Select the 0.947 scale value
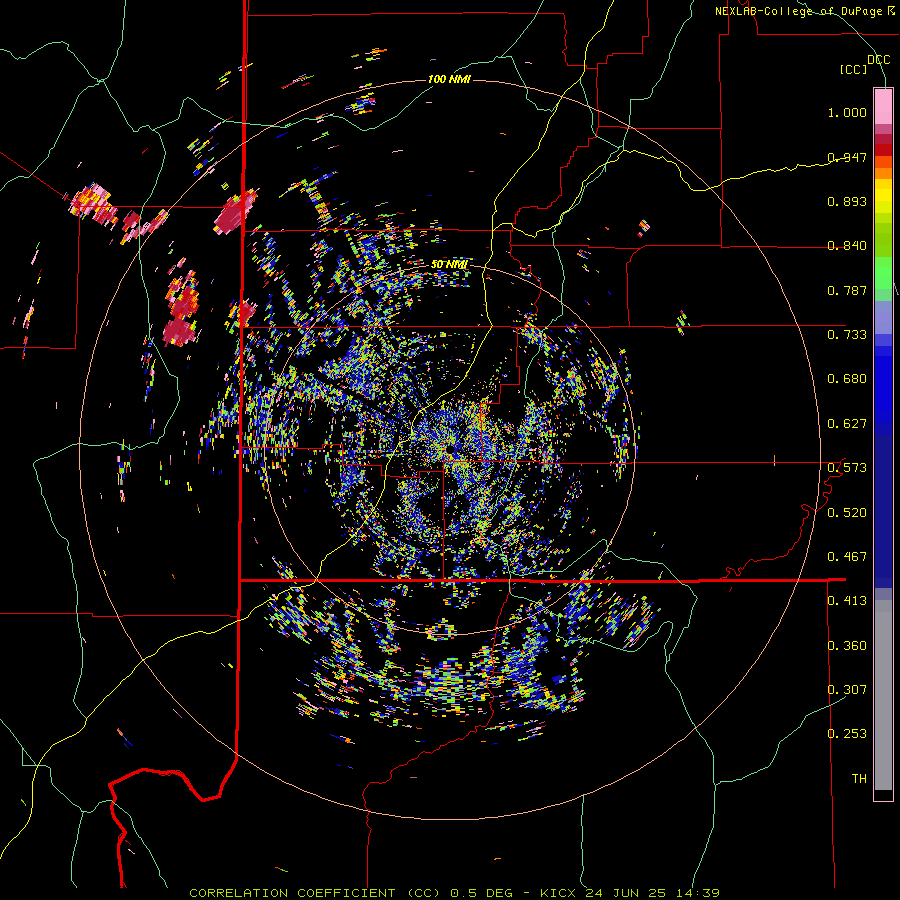 (847, 157)
